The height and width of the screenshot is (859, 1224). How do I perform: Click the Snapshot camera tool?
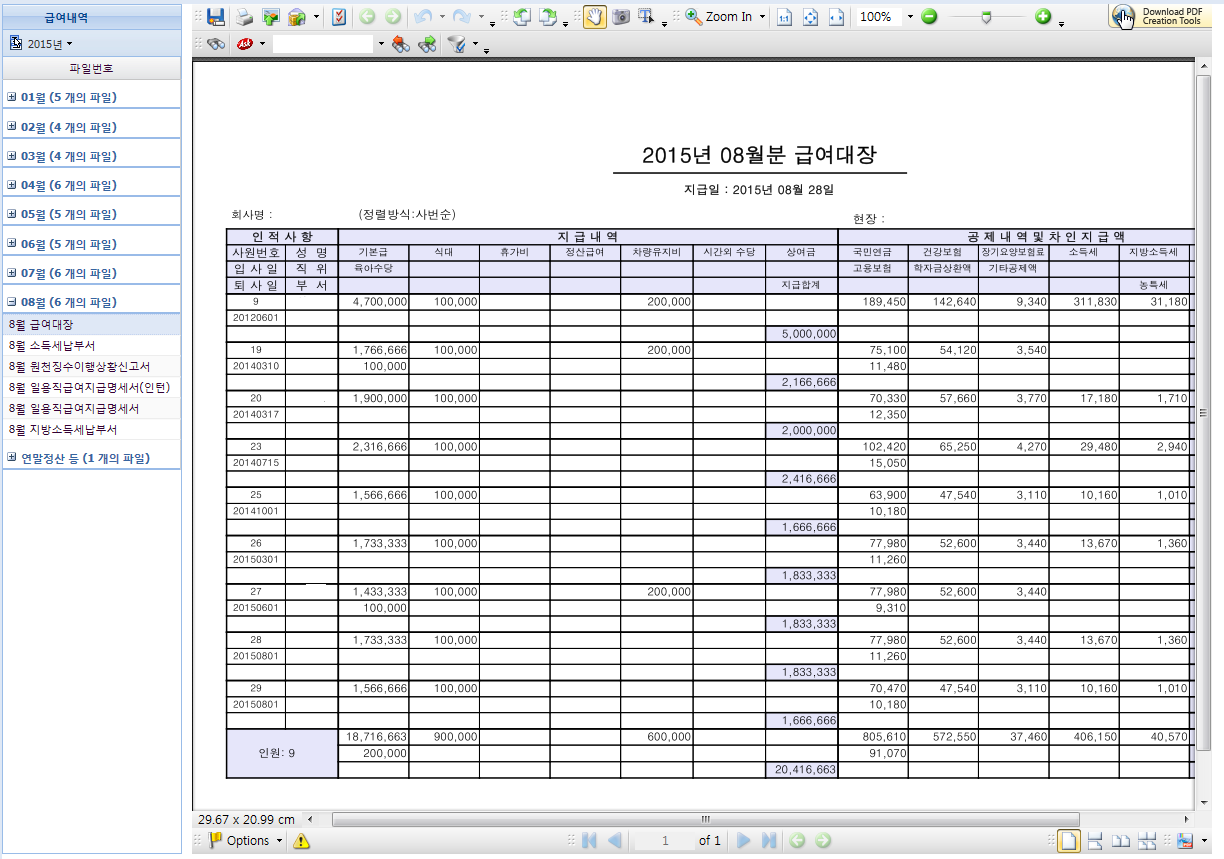621,17
